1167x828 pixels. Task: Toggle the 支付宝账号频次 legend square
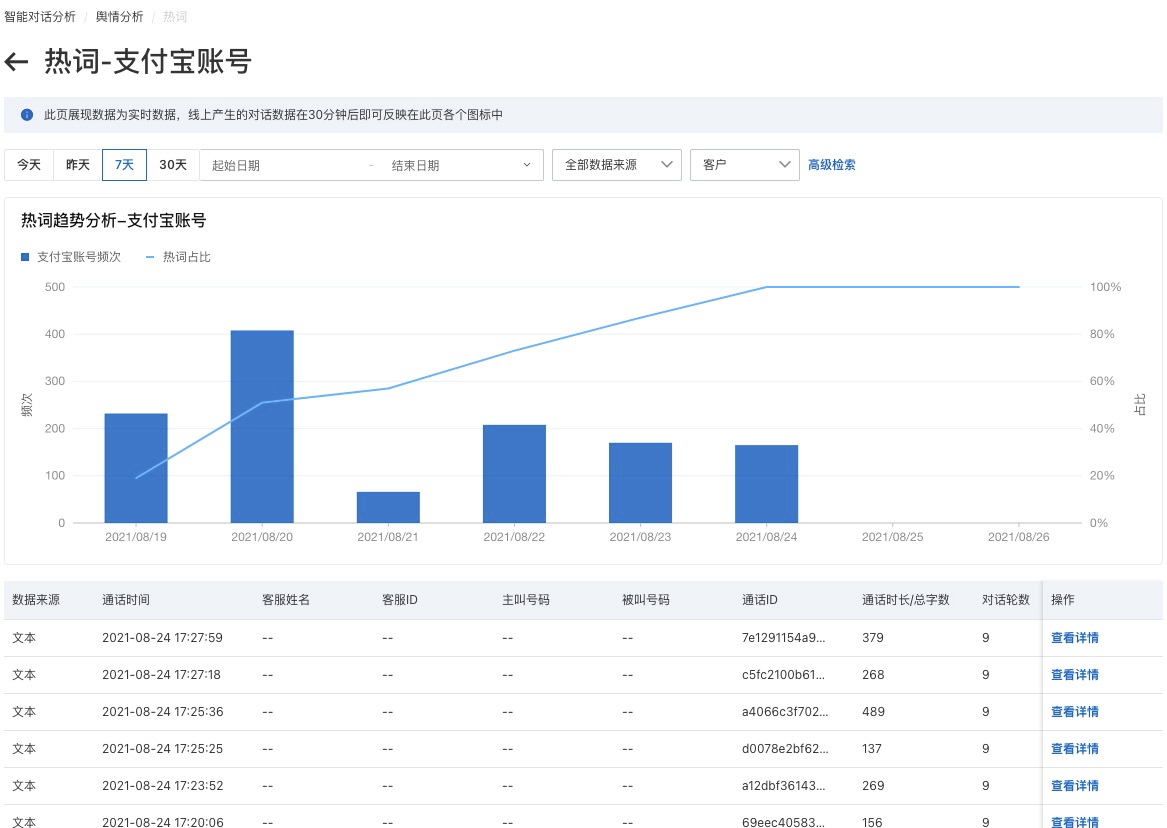(x=25, y=257)
